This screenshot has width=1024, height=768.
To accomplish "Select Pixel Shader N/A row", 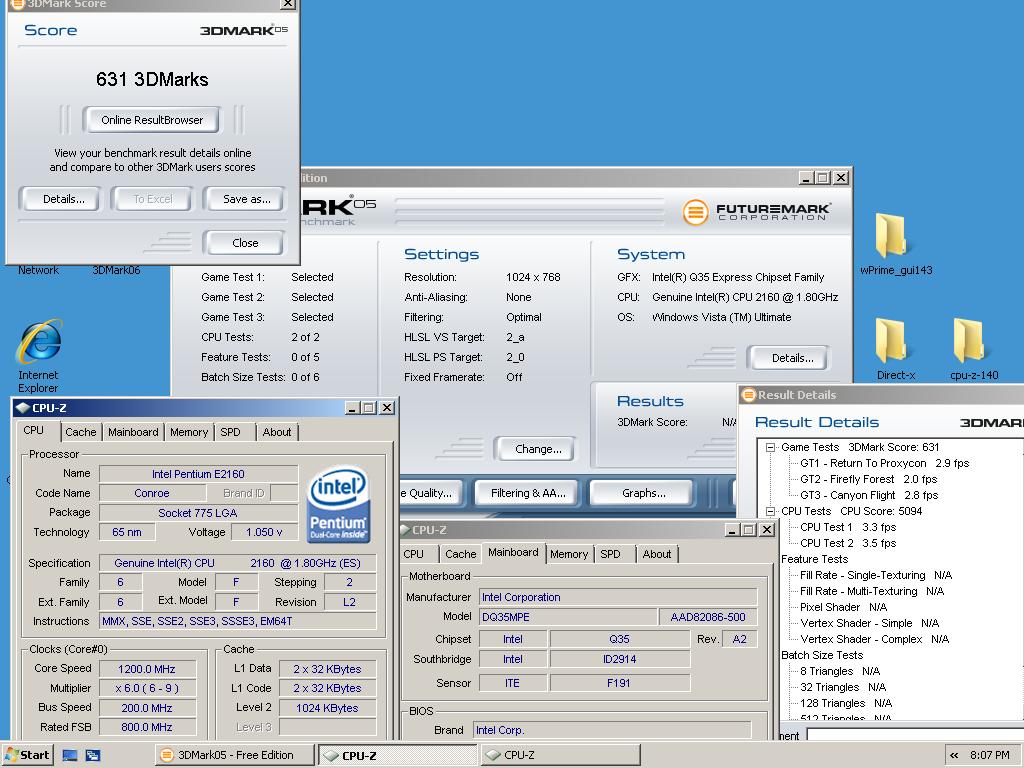I will click(x=843, y=607).
